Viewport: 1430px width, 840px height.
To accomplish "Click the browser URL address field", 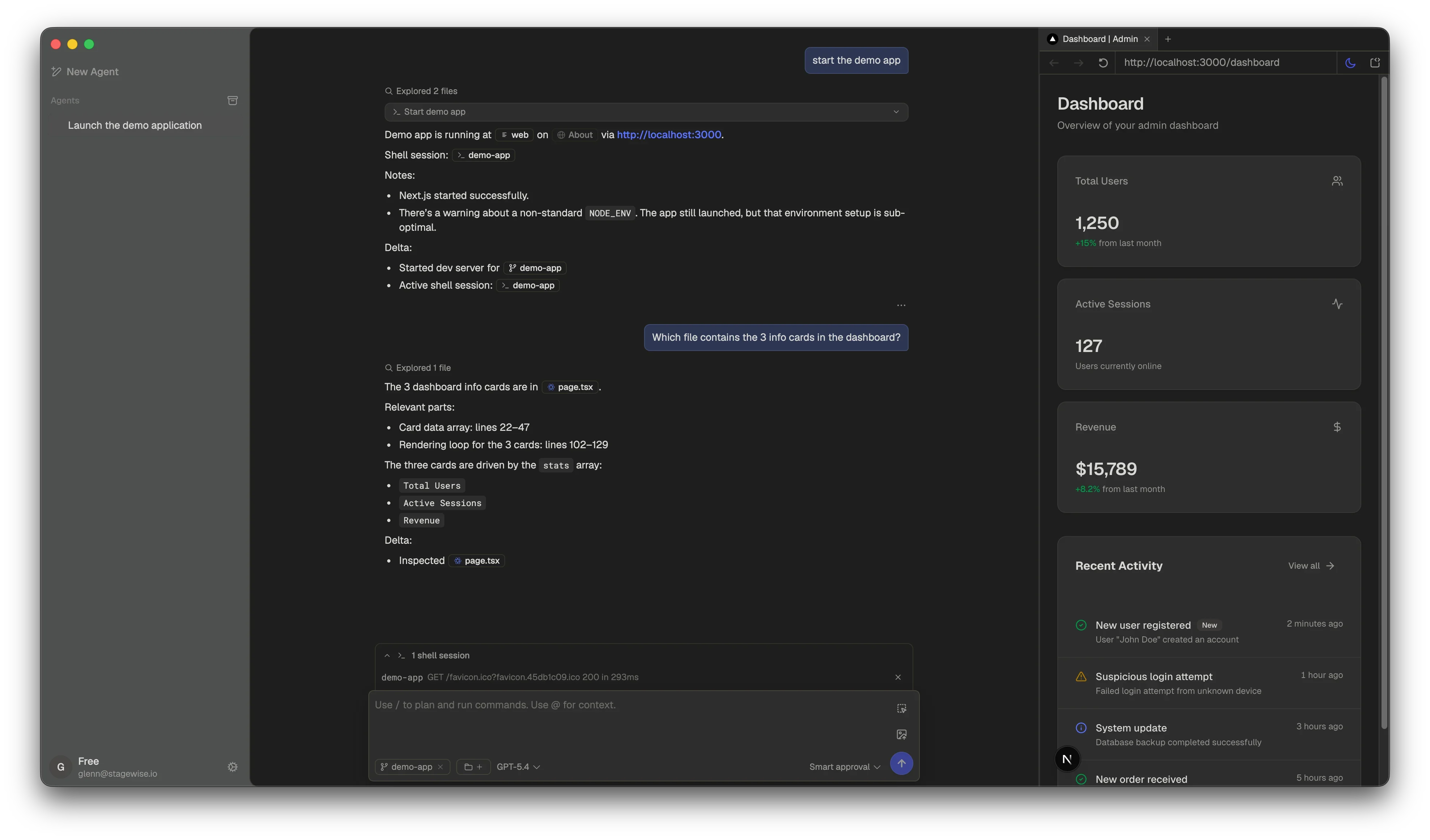I will [1226, 63].
